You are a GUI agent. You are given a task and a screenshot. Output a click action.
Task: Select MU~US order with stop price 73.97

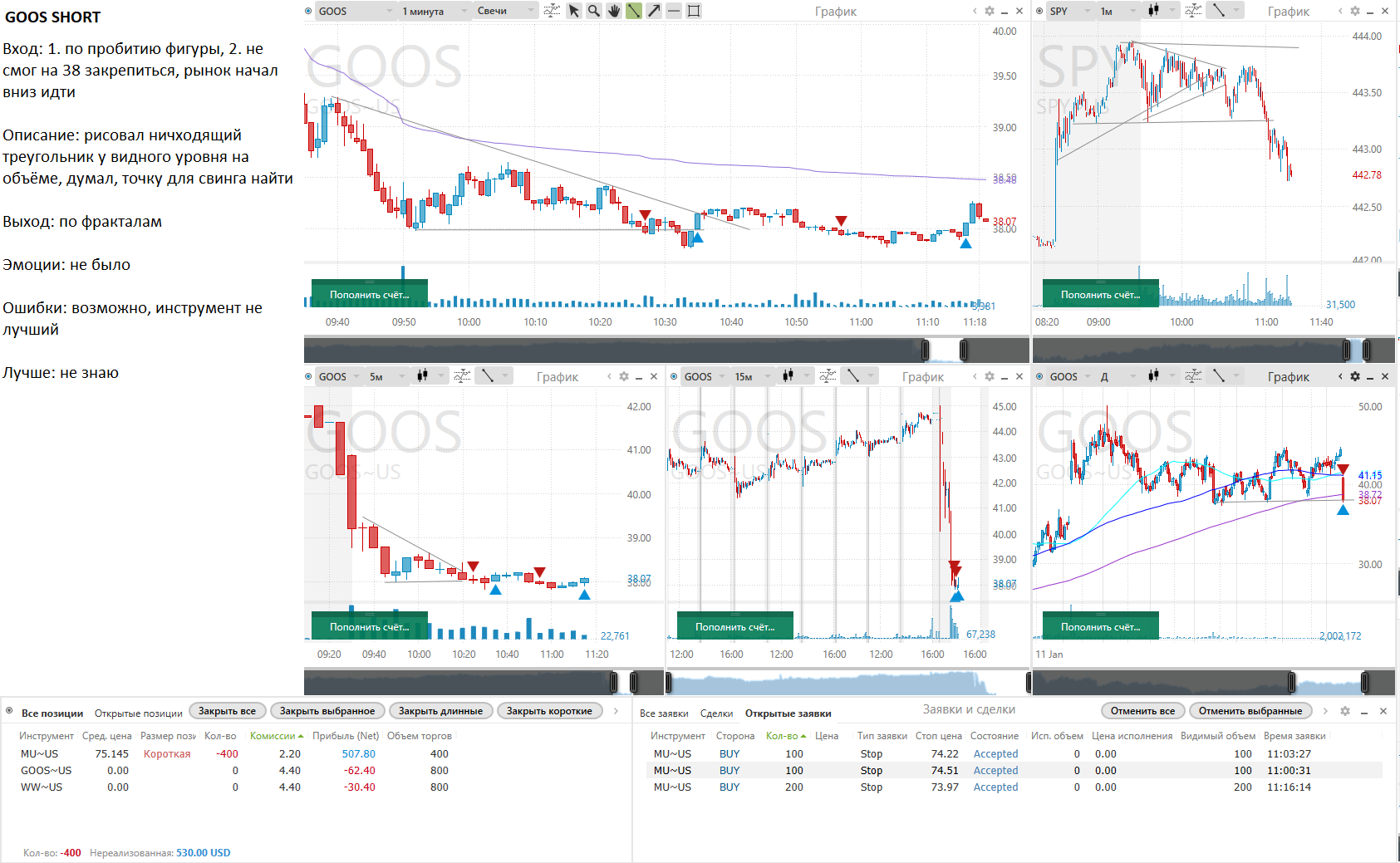coord(1016,787)
